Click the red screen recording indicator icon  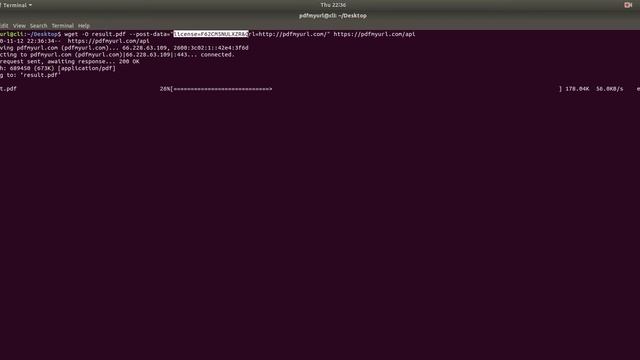coord(628,5)
